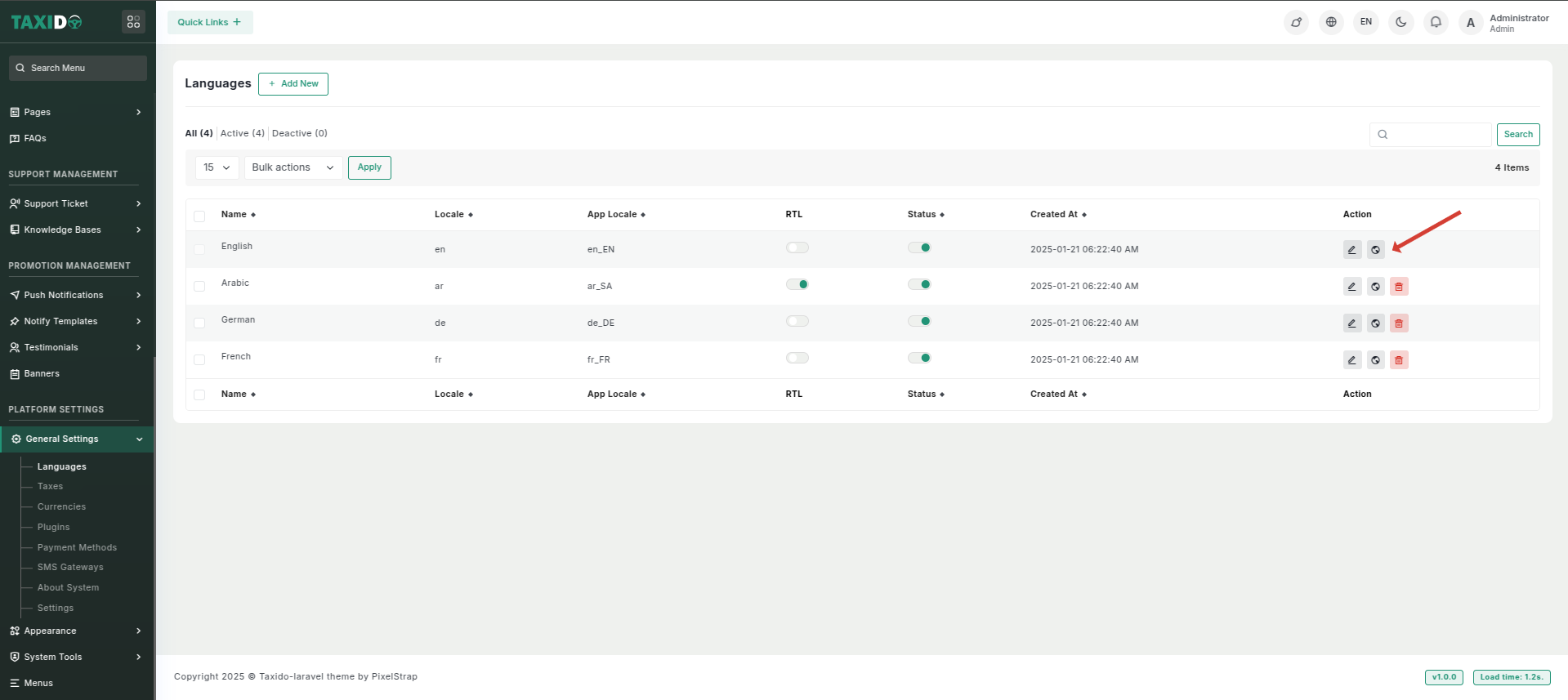
Task: Click the edit pencil icon for English
Action: pyautogui.click(x=1351, y=250)
